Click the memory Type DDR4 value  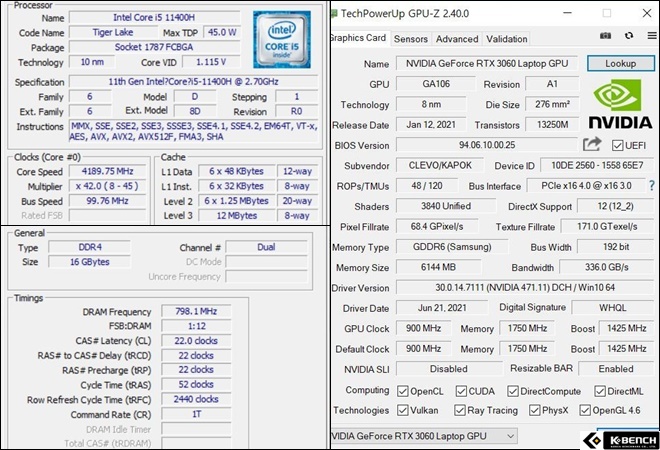coord(90,247)
